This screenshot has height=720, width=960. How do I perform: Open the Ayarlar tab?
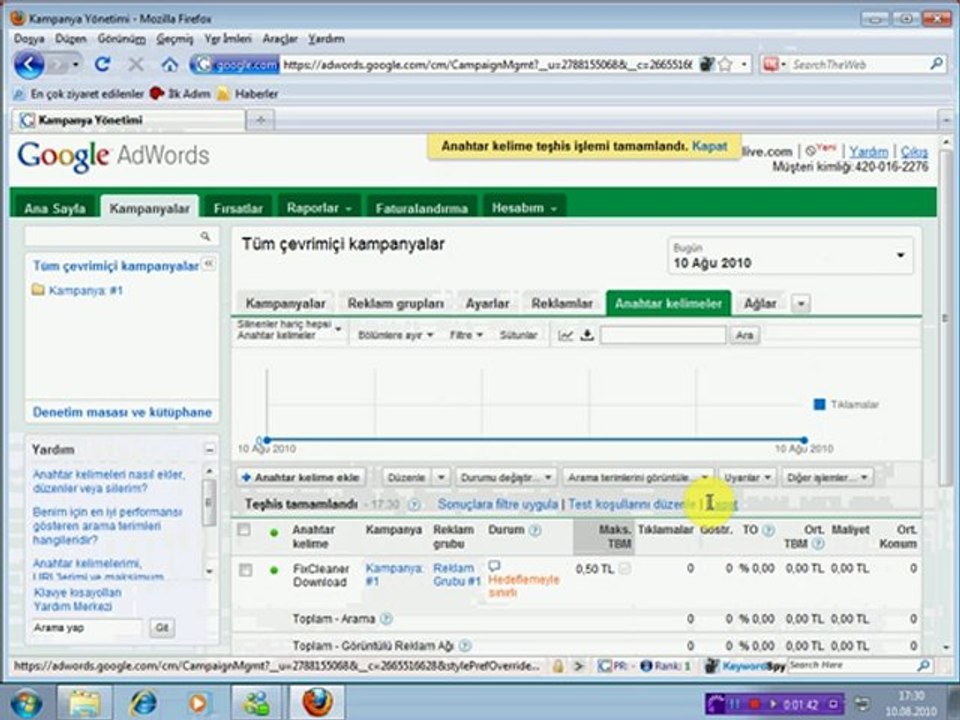pyautogui.click(x=487, y=303)
